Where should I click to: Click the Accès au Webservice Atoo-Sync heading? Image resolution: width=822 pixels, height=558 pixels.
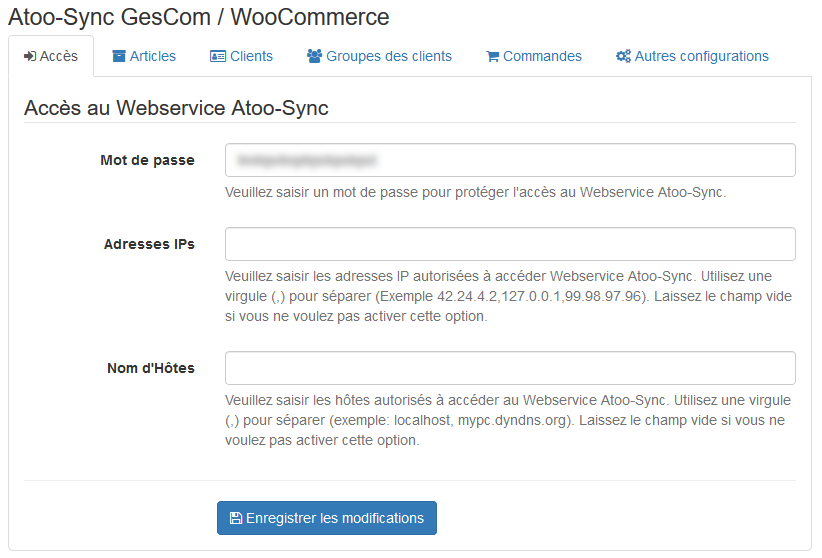tap(176, 108)
